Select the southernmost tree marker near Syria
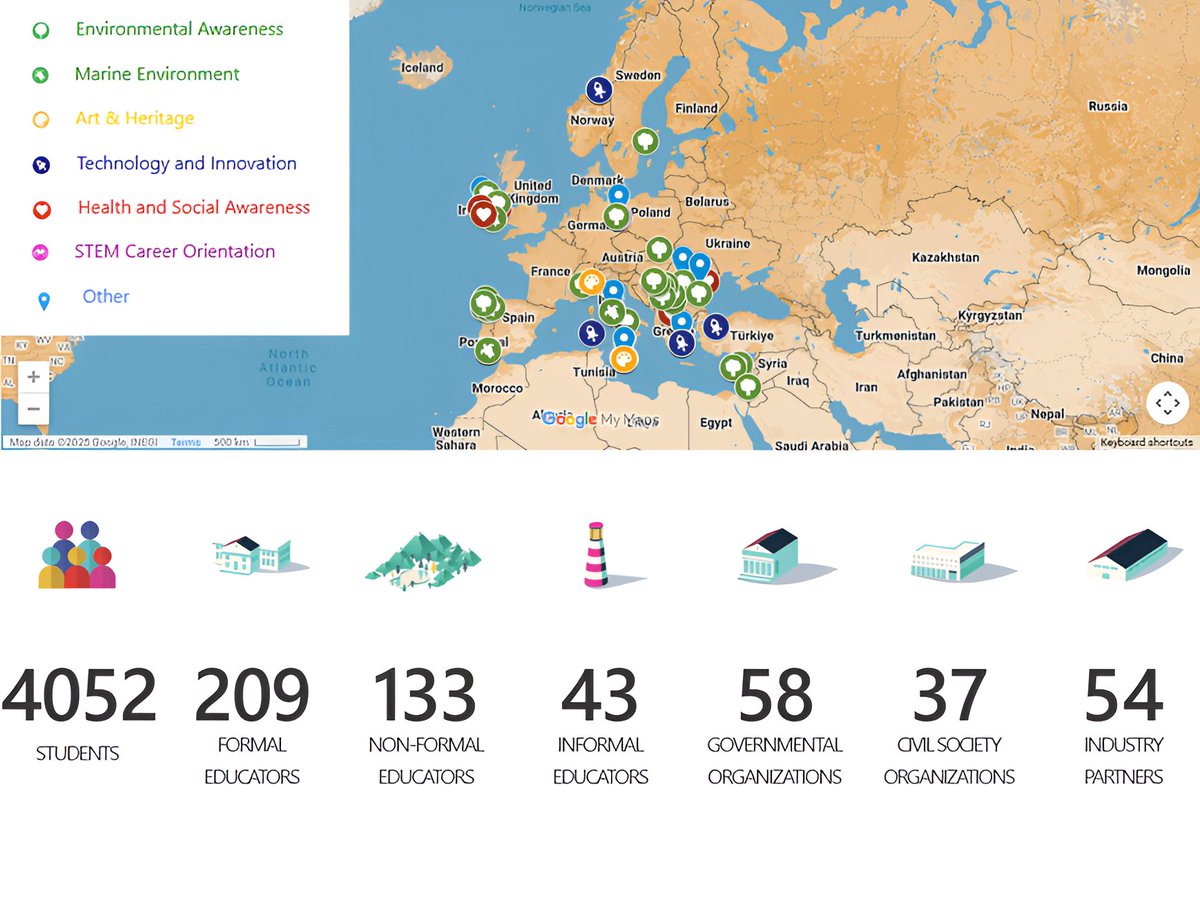 click(747, 386)
